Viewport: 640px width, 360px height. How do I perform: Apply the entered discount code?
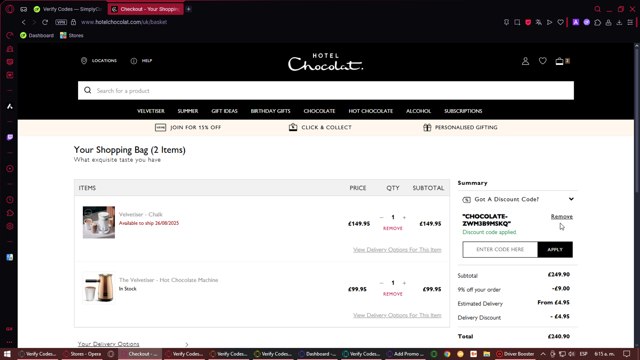(555, 249)
